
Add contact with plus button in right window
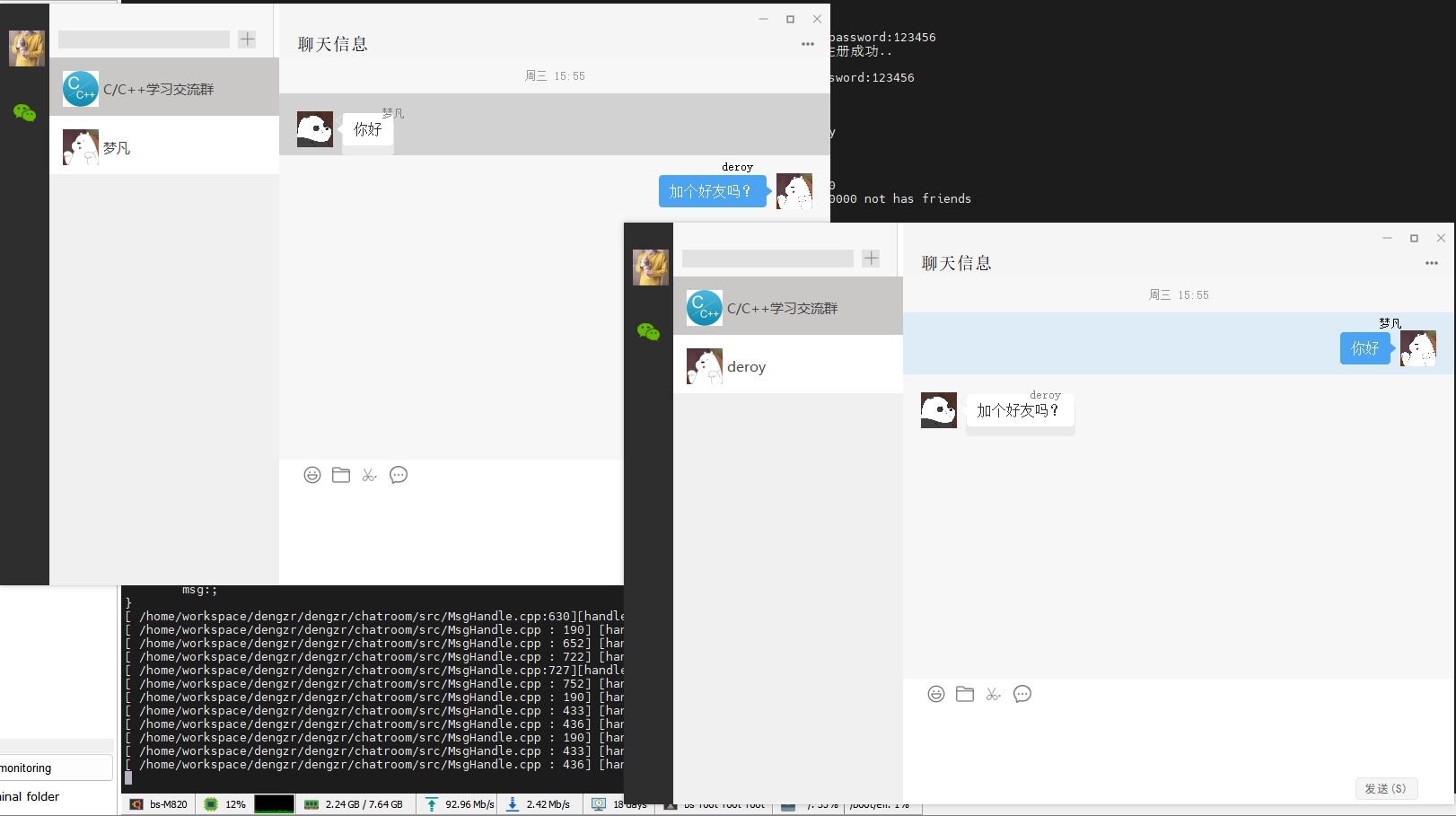(x=872, y=259)
